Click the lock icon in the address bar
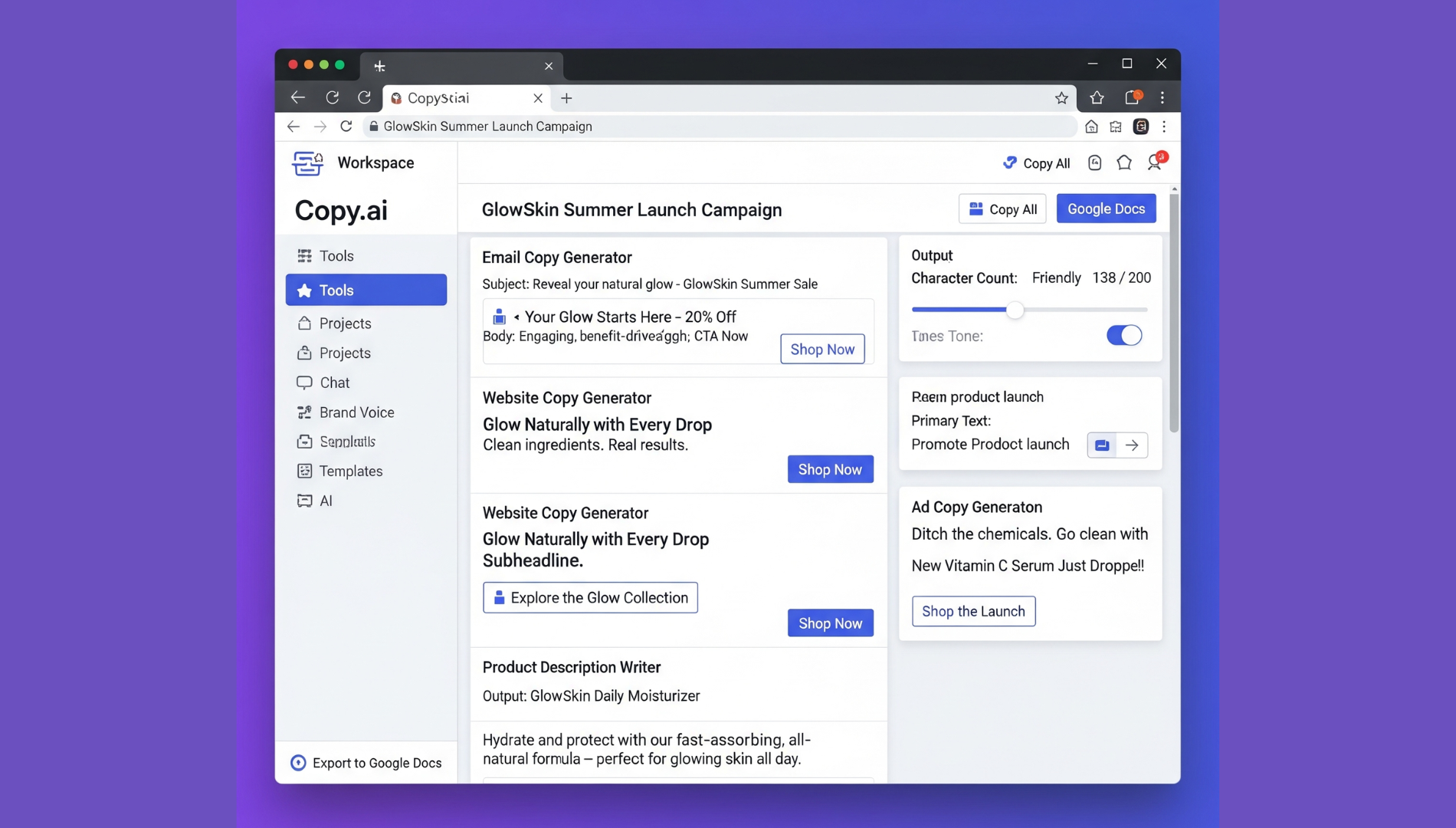 pos(373,127)
